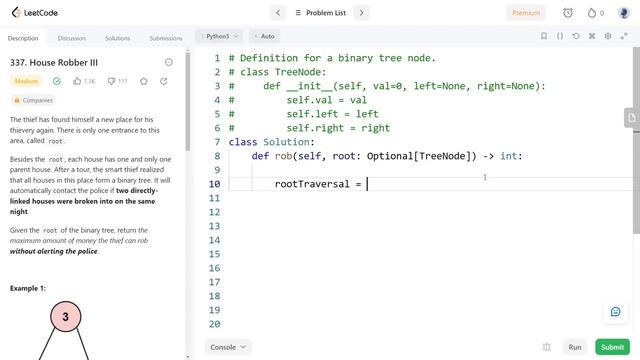Click the debugger bug icon
The image size is (640, 360).
(547, 347)
